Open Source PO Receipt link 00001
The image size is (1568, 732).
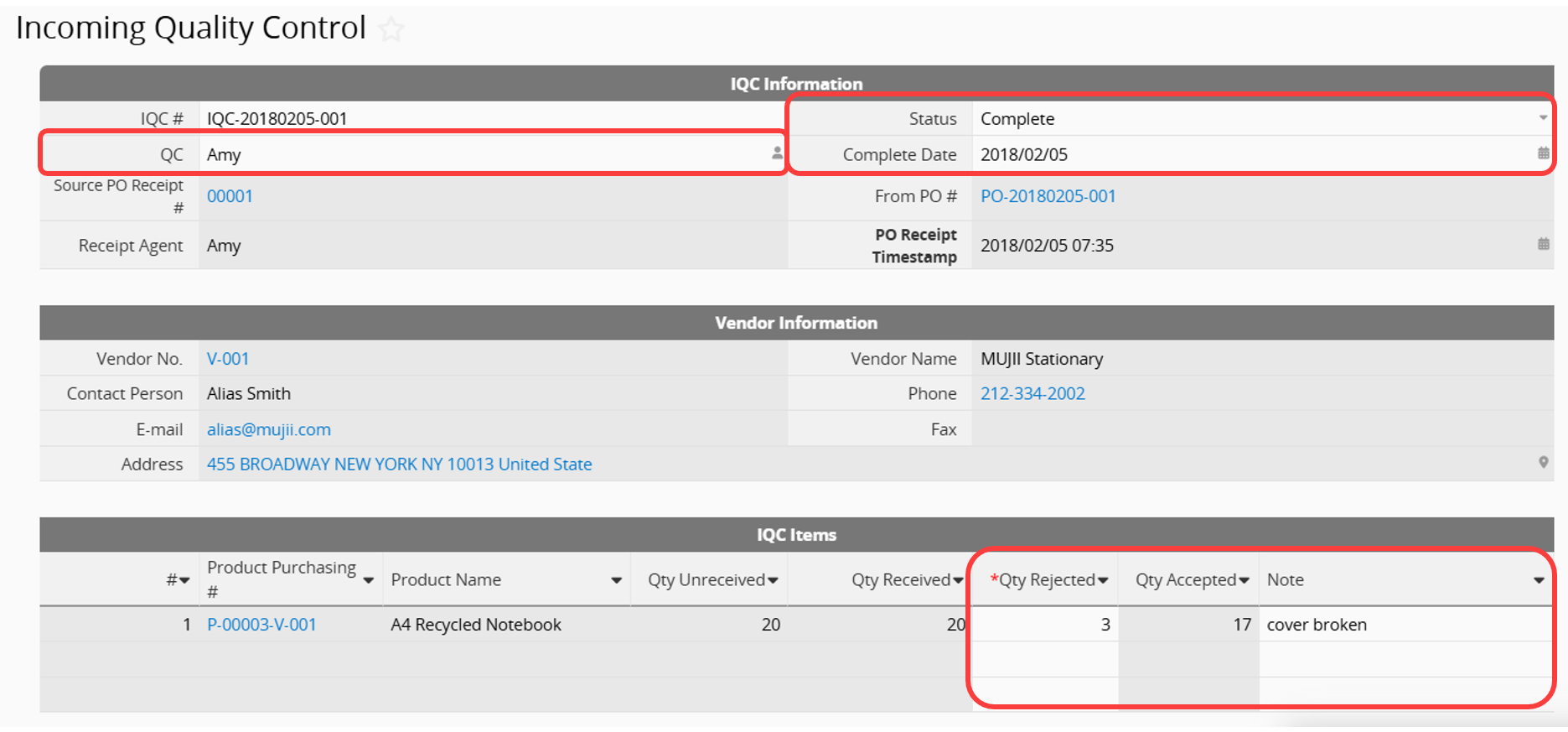click(230, 196)
